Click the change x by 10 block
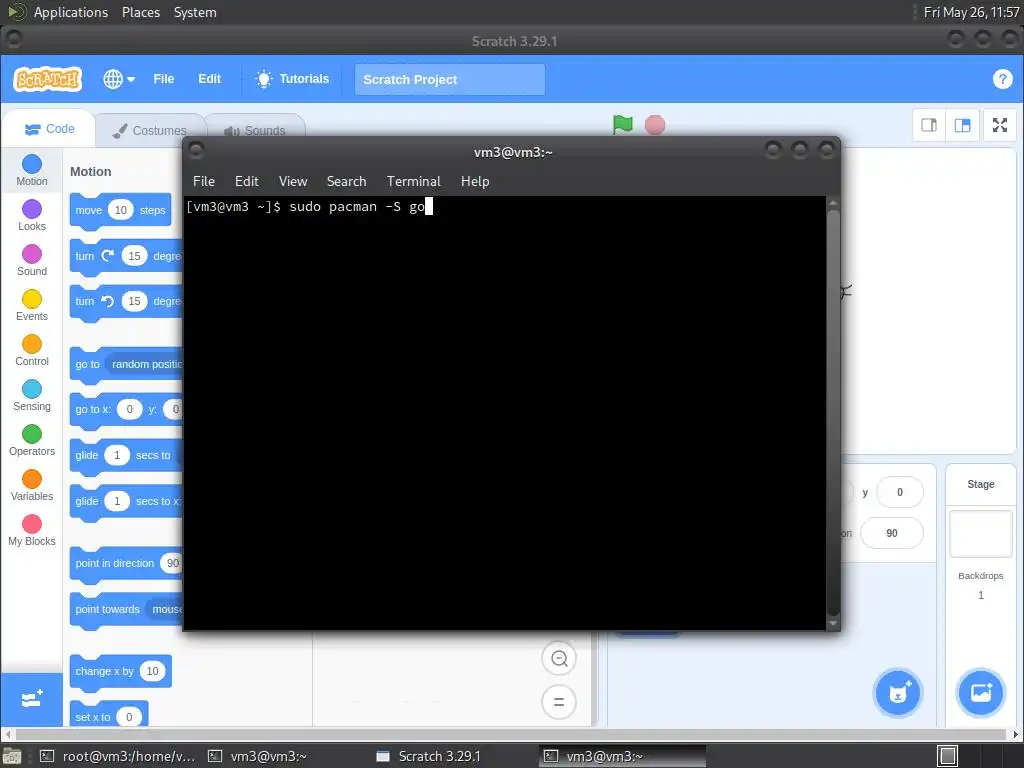This screenshot has width=1024, height=768. [x=120, y=671]
